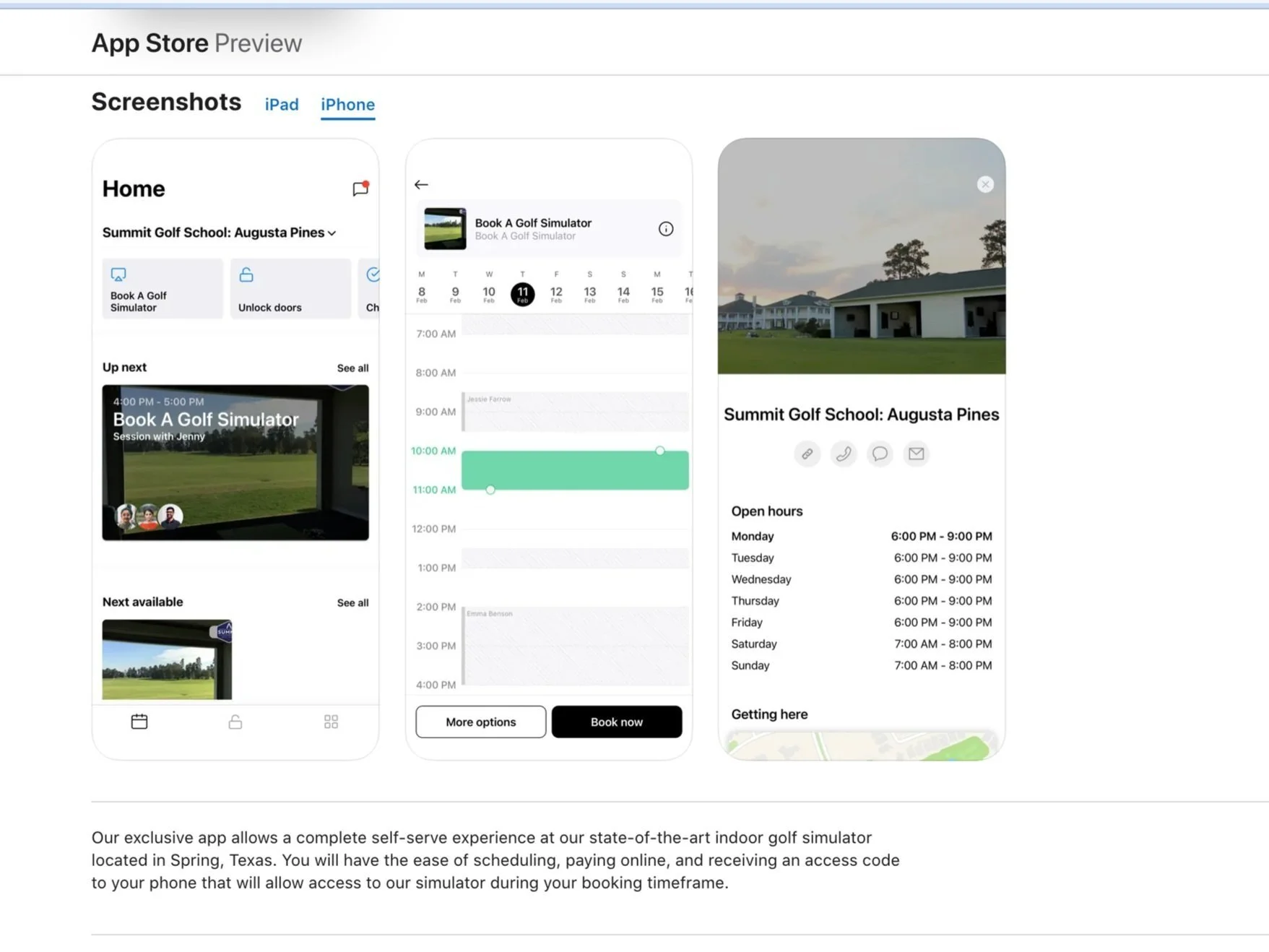Click the green 10:00 AM booking block
1269x952 pixels.
(x=575, y=470)
